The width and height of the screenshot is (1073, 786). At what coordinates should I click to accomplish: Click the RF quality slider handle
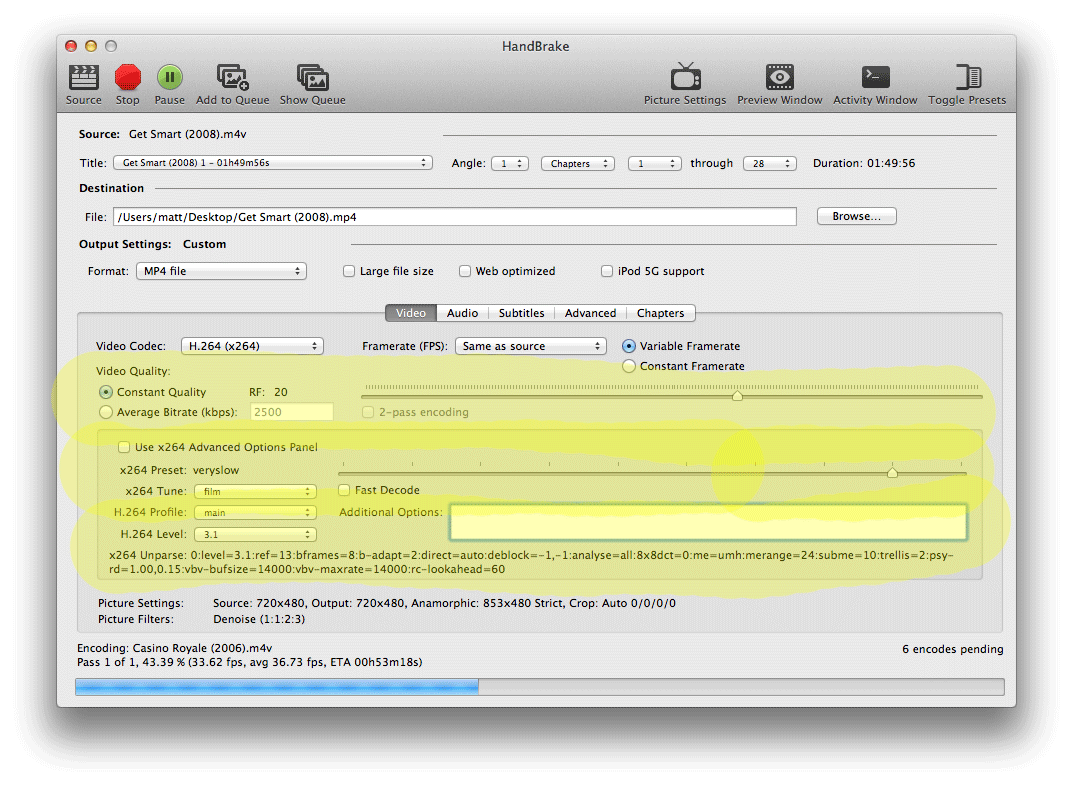tap(737, 396)
